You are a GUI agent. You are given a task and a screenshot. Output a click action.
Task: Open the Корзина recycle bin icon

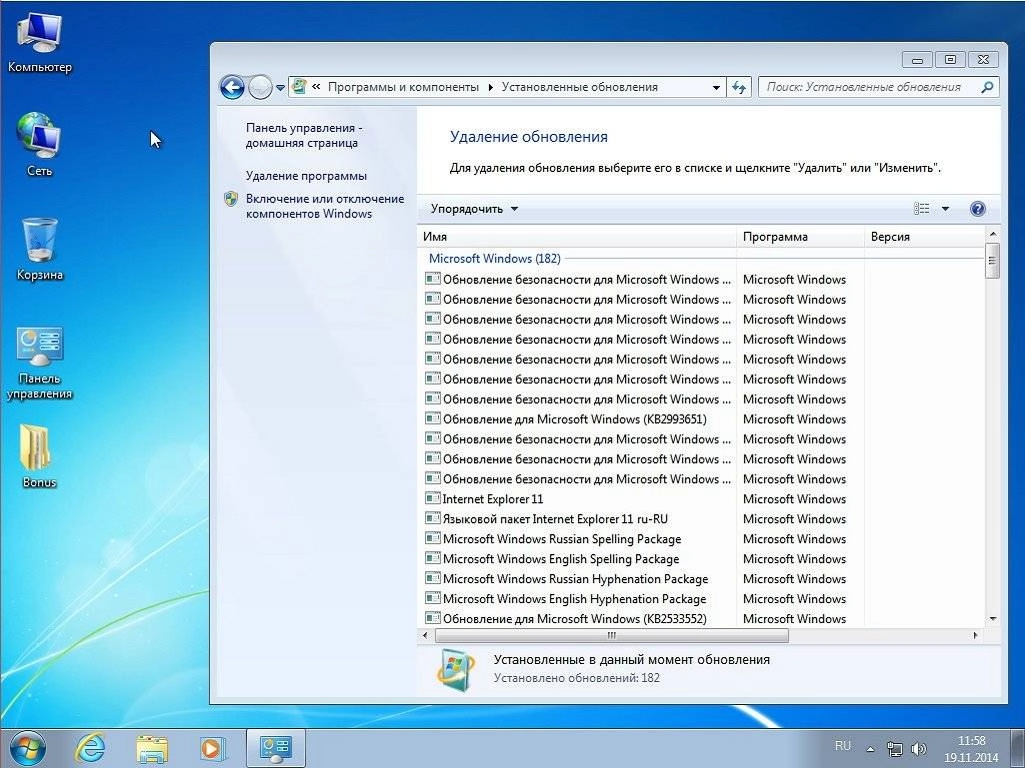39,248
